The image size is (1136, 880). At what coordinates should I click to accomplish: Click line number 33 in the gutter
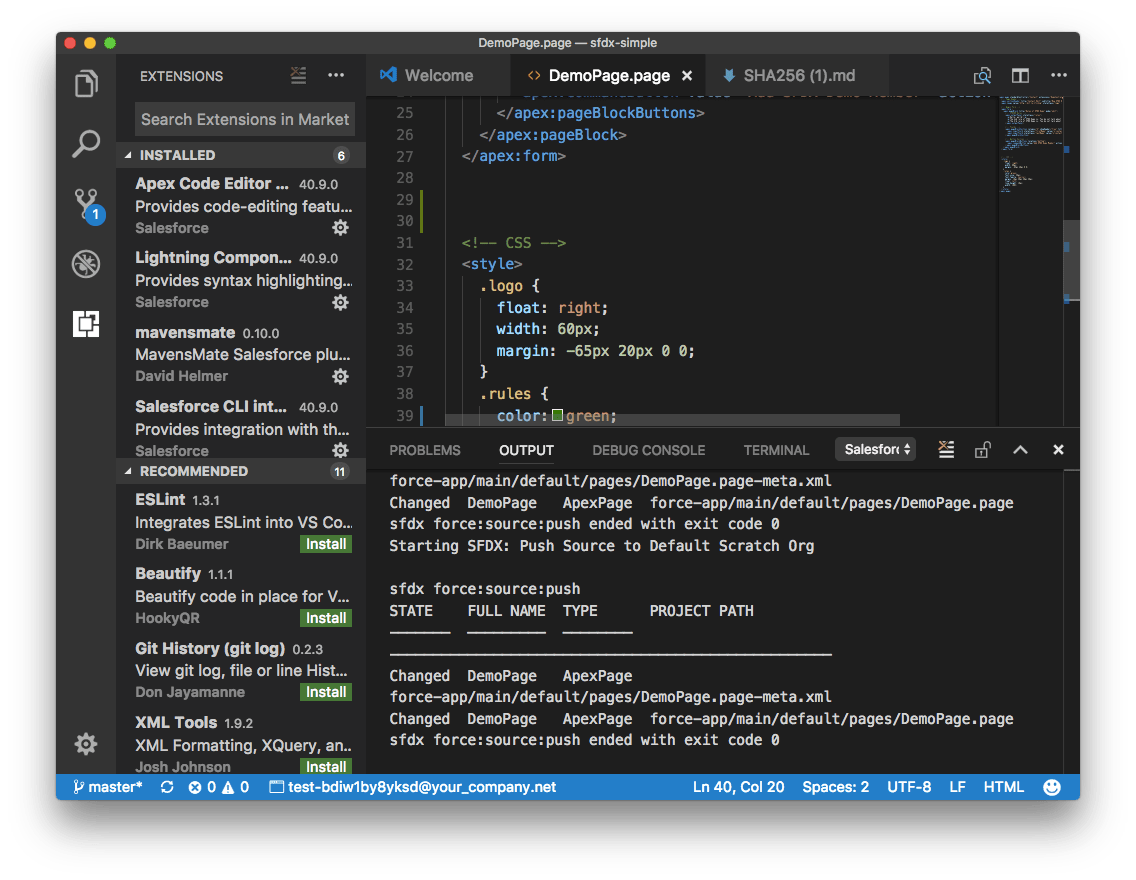(404, 286)
